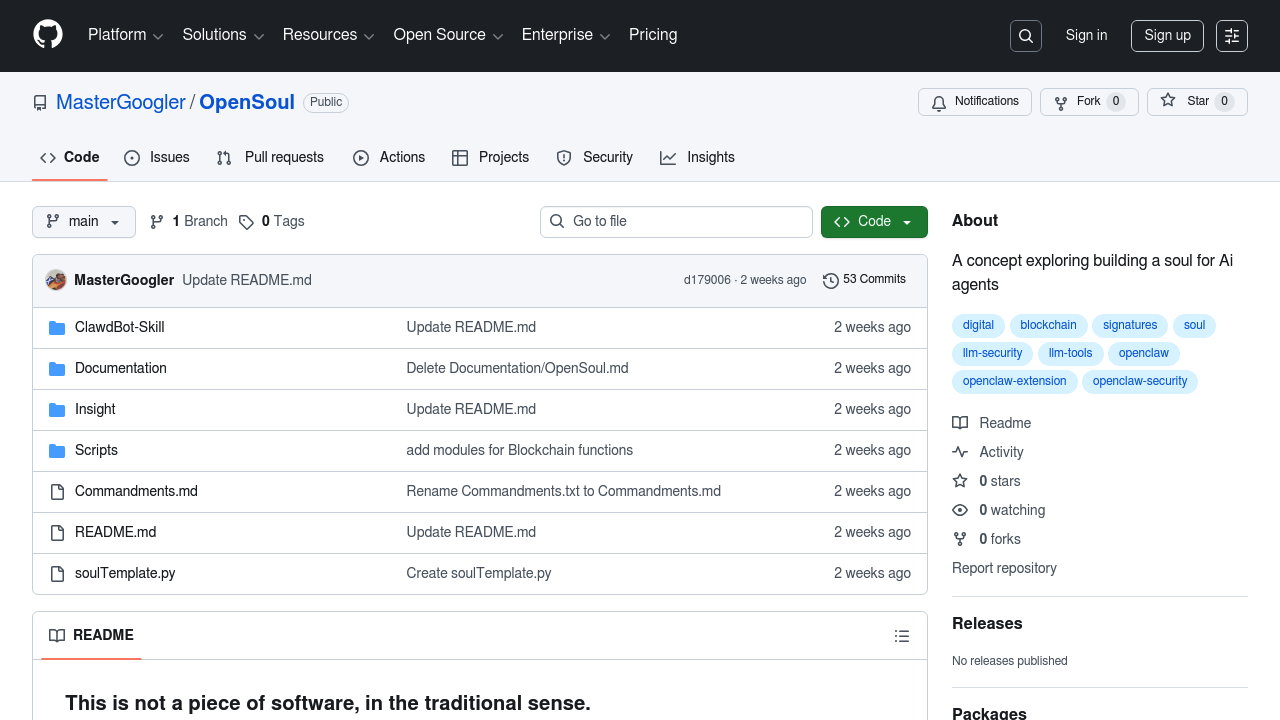The width and height of the screenshot is (1280, 720).
Task: Click the MasterGoogler avatar thumbnail
Action: coord(56,280)
